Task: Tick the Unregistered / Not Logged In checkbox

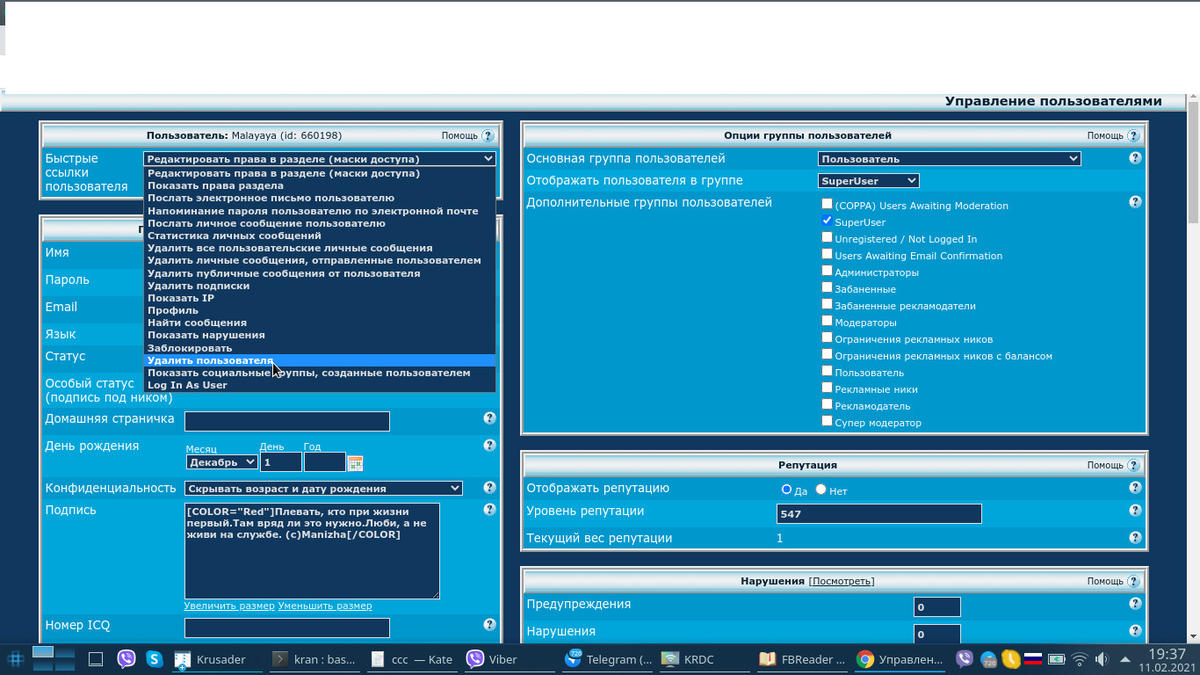Action: pyautogui.click(x=827, y=237)
